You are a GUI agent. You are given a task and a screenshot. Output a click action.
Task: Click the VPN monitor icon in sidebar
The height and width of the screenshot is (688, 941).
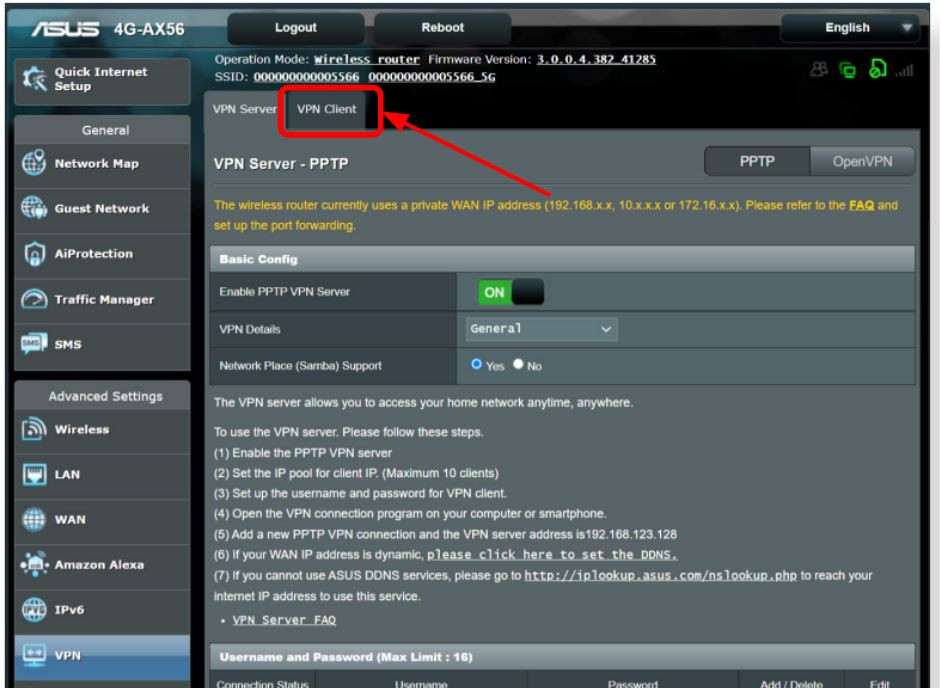tap(34, 654)
